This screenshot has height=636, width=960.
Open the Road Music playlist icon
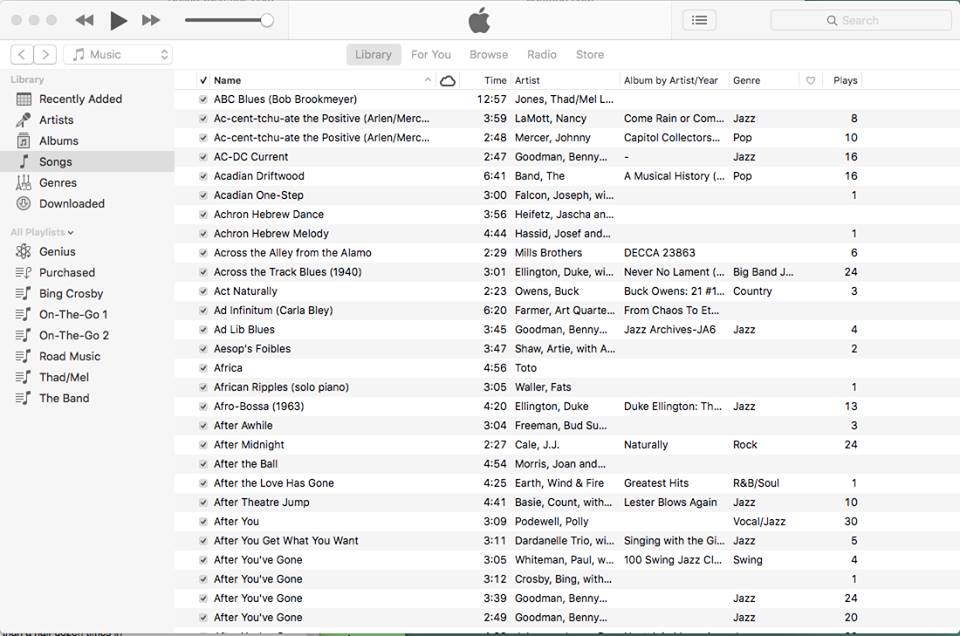click(x=23, y=356)
